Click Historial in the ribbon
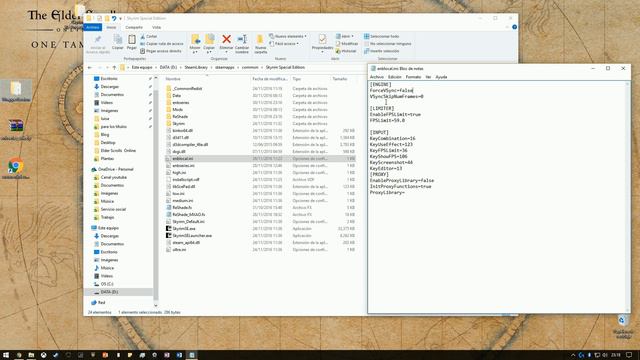Screen dimensions: 640x360 click(x=346, y=51)
